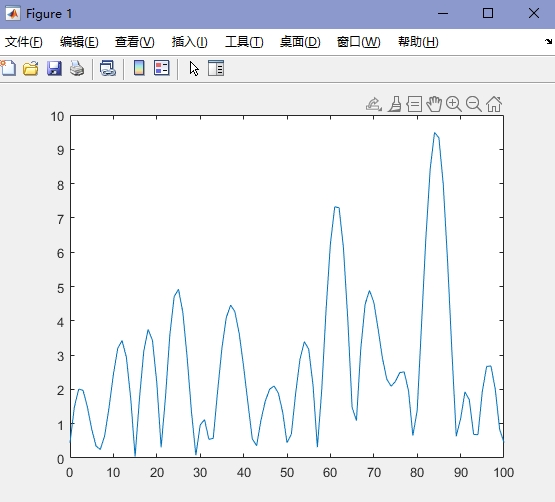Enable the data tips tool
Image resolution: width=555 pixels, height=502 pixels.
point(414,104)
